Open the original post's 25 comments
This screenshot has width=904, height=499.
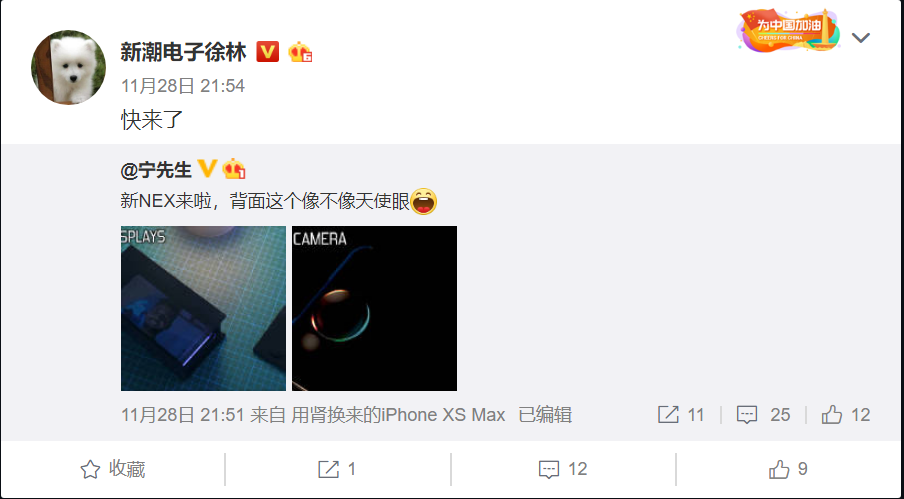coord(763,415)
